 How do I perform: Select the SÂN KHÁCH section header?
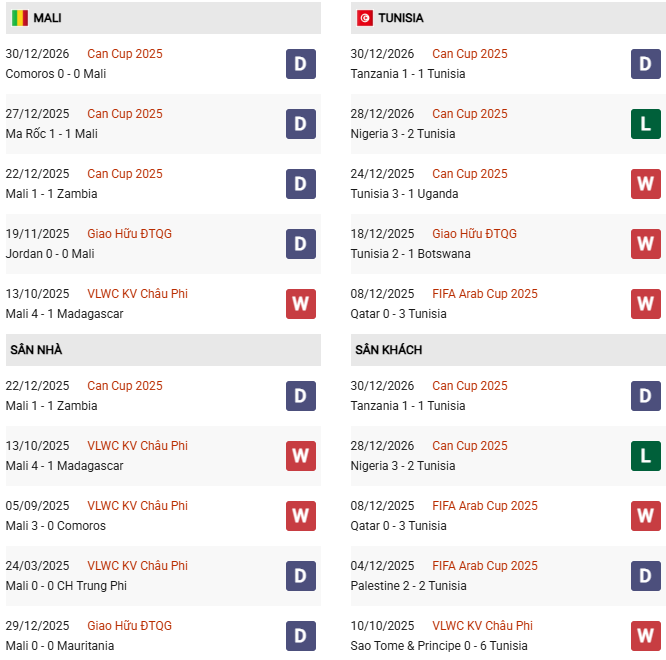point(388,350)
